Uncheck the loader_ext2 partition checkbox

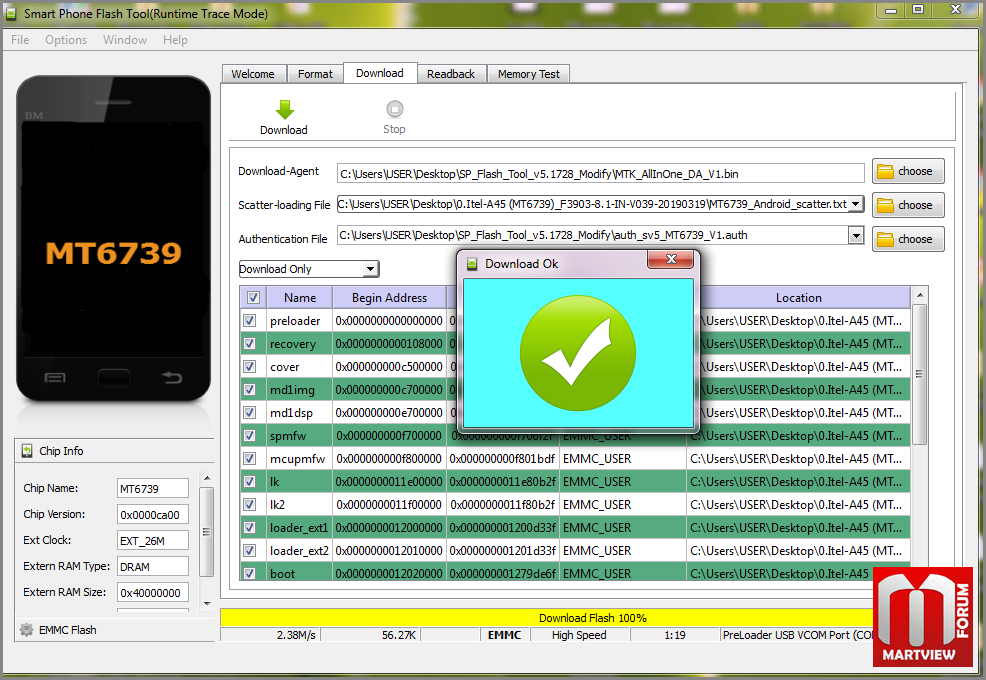[250, 550]
